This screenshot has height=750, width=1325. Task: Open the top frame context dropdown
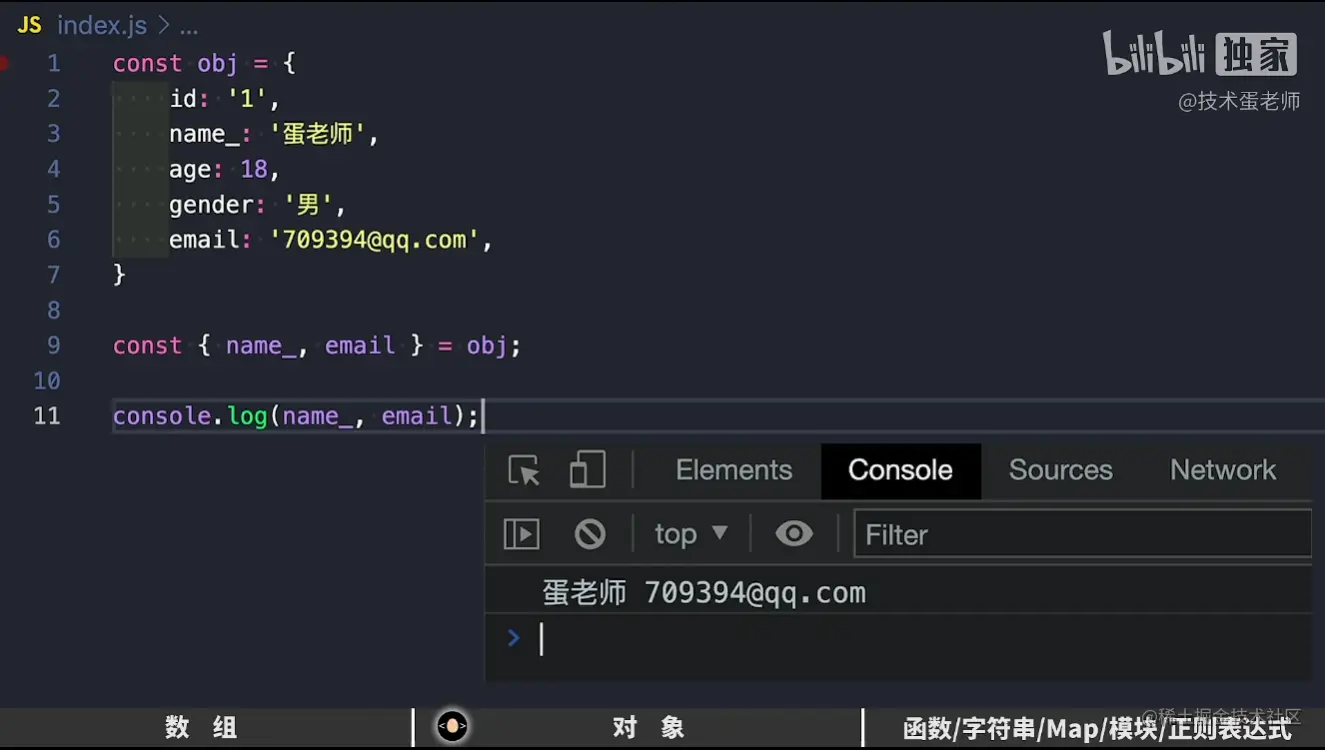[x=690, y=533]
